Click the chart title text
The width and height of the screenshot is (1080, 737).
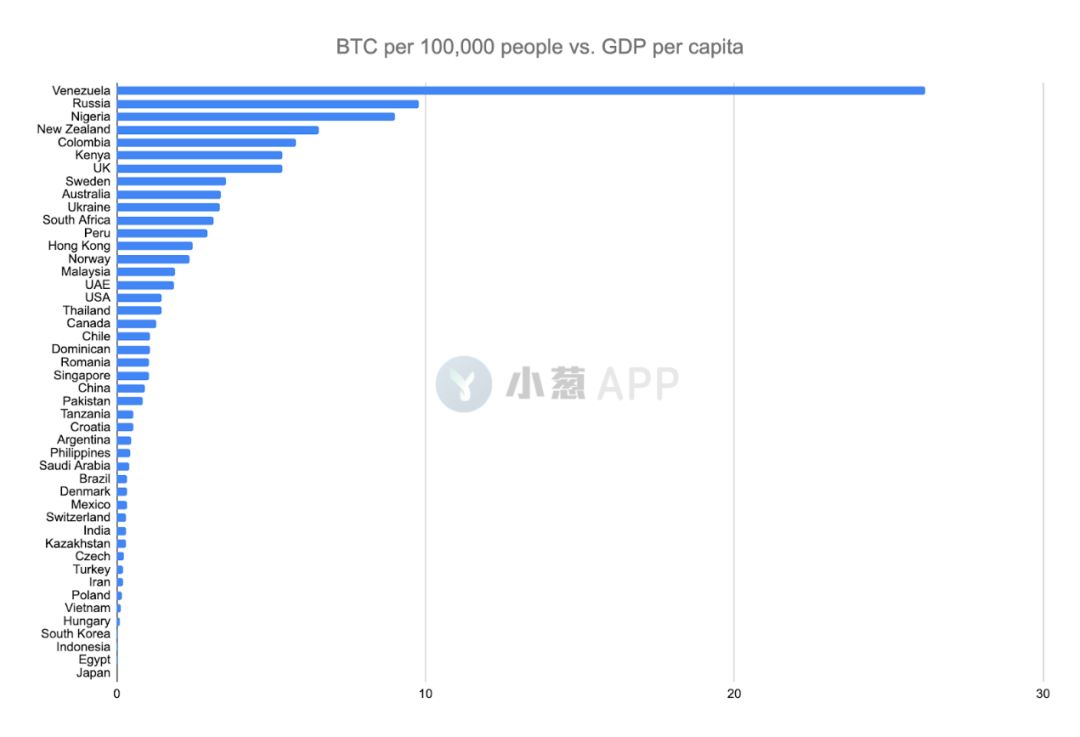[x=539, y=47]
